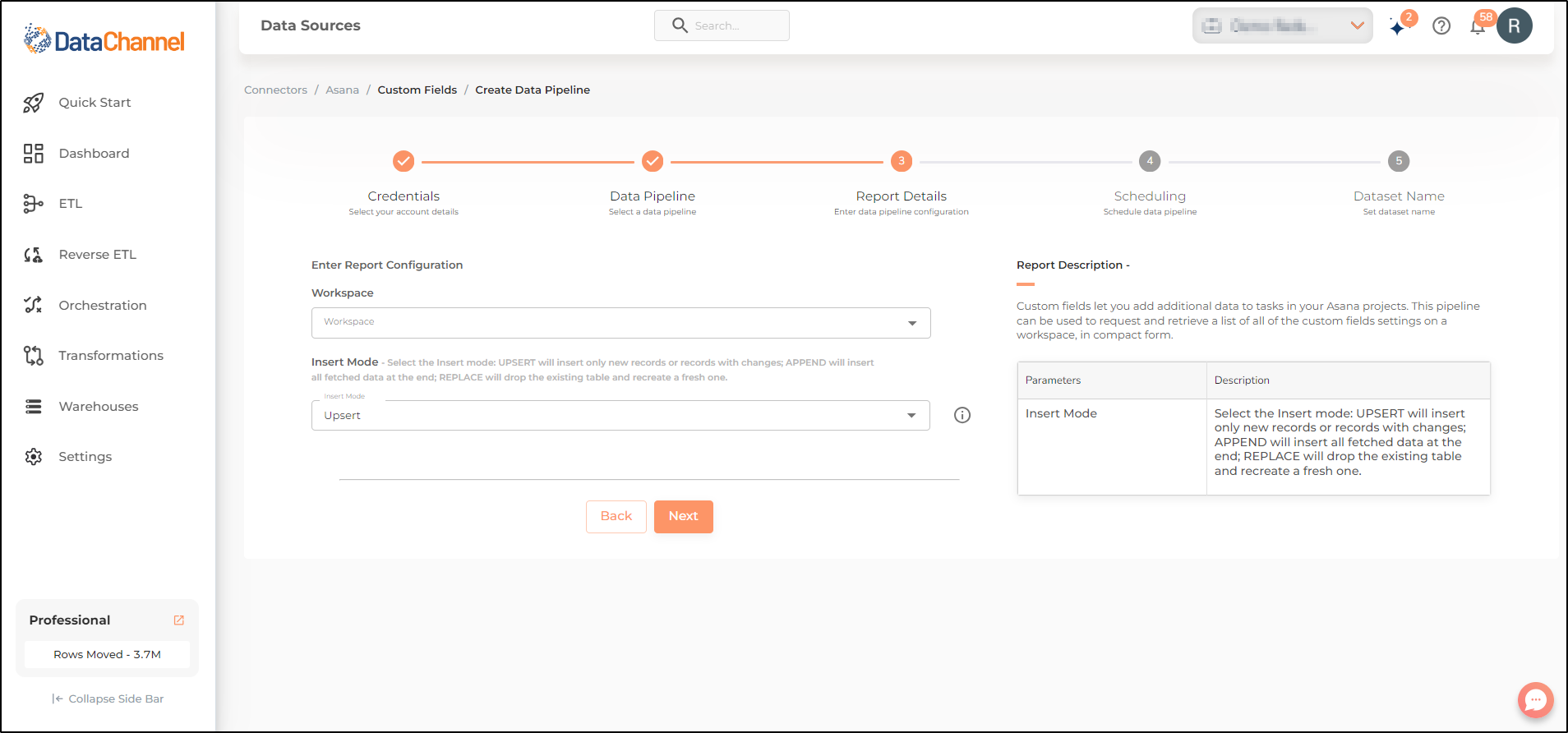1568x733 pixels.
Task: Click Custom Fields breadcrumb link
Action: [417, 90]
